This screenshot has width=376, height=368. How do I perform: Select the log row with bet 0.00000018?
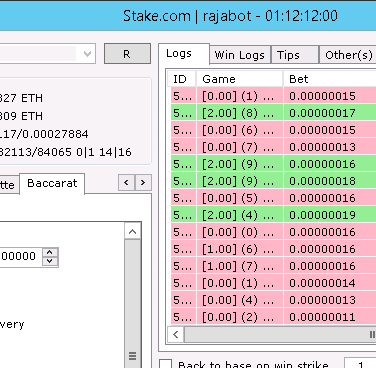tap(273, 181)
